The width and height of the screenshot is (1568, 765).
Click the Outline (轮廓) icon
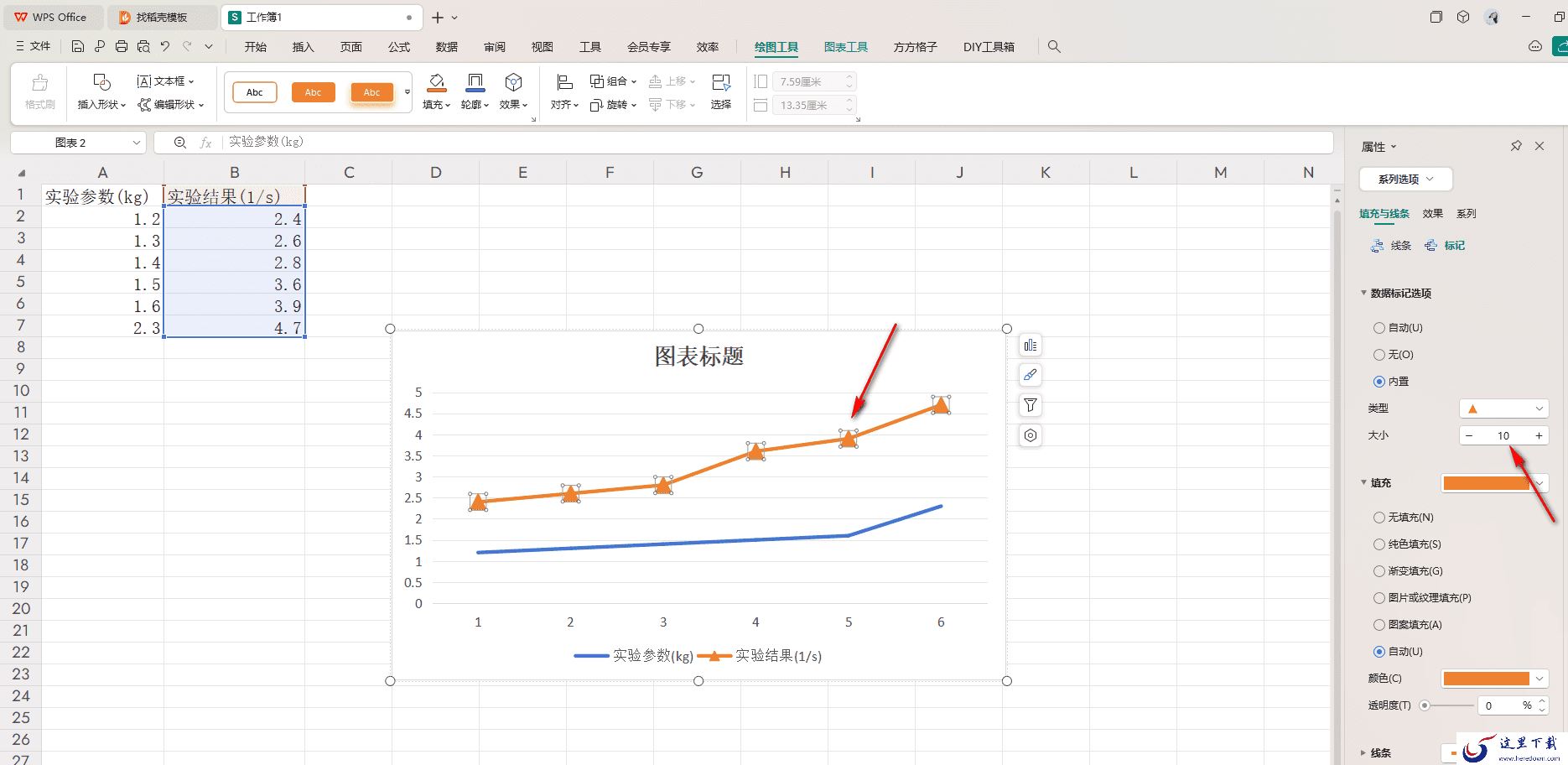click(x=475, y=82)
